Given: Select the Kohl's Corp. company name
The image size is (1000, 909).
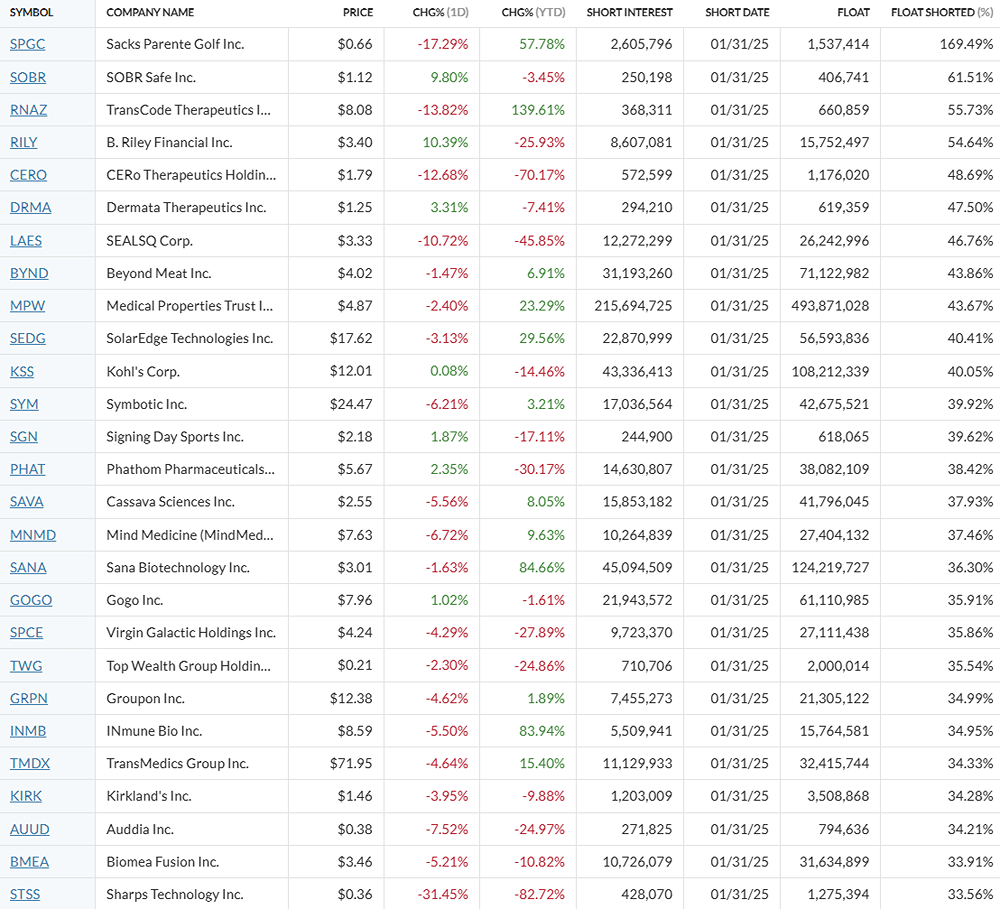Looking at the screenshot, I should 143,371.
